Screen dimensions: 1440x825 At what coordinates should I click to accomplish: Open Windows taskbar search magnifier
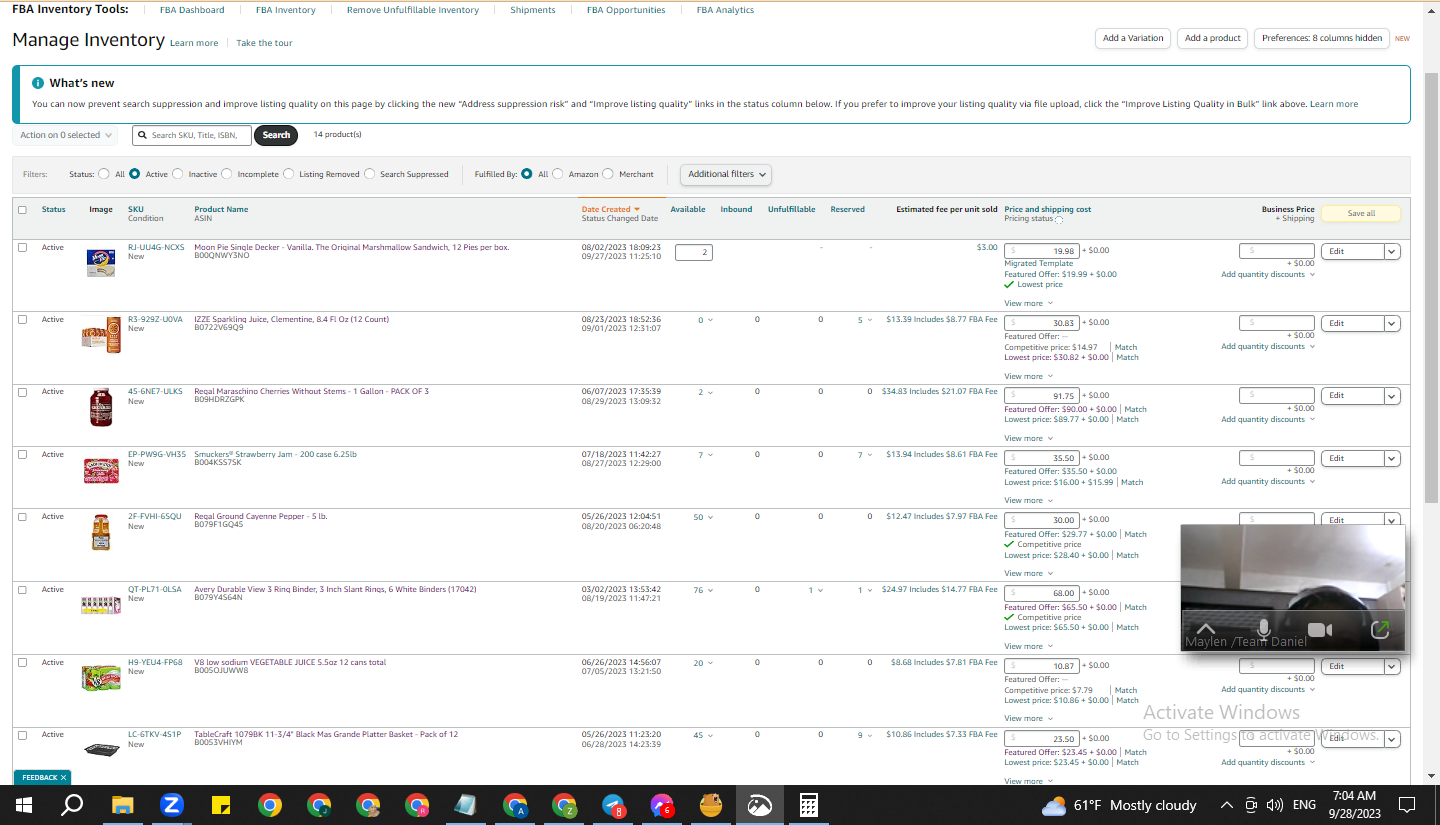[x=72, y=805]
